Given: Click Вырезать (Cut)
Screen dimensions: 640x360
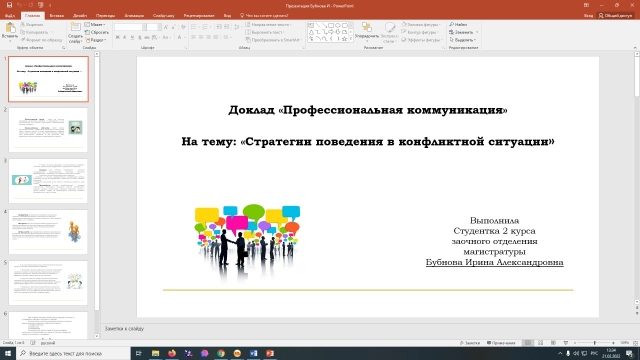Looking at the screenshot, I should pos(32,24).
